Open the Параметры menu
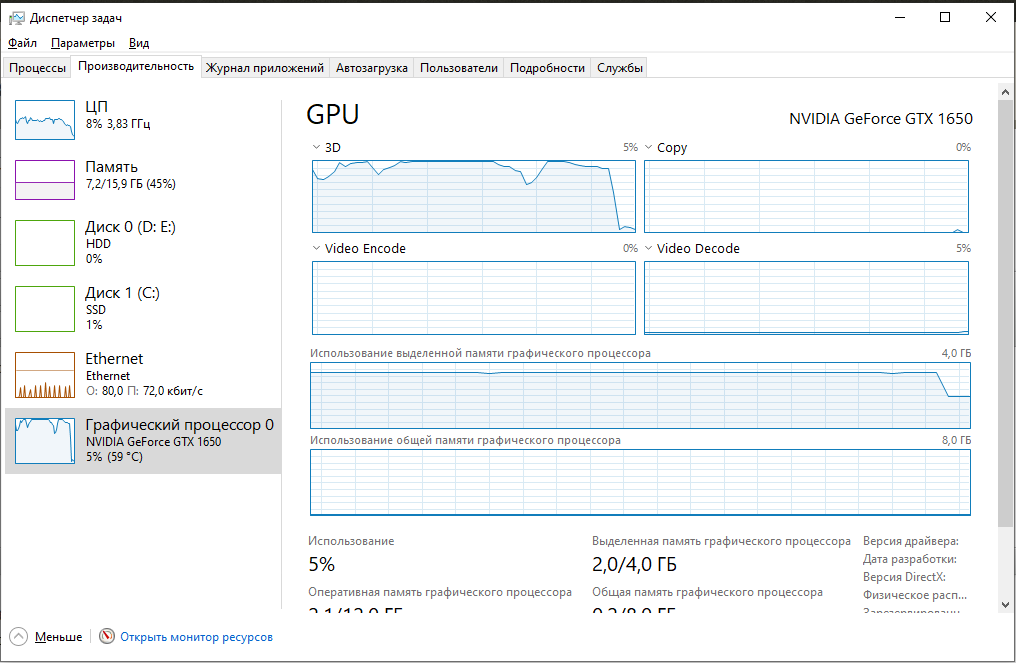The height and width of the screenshot is (663, 1016). point(83,43)
